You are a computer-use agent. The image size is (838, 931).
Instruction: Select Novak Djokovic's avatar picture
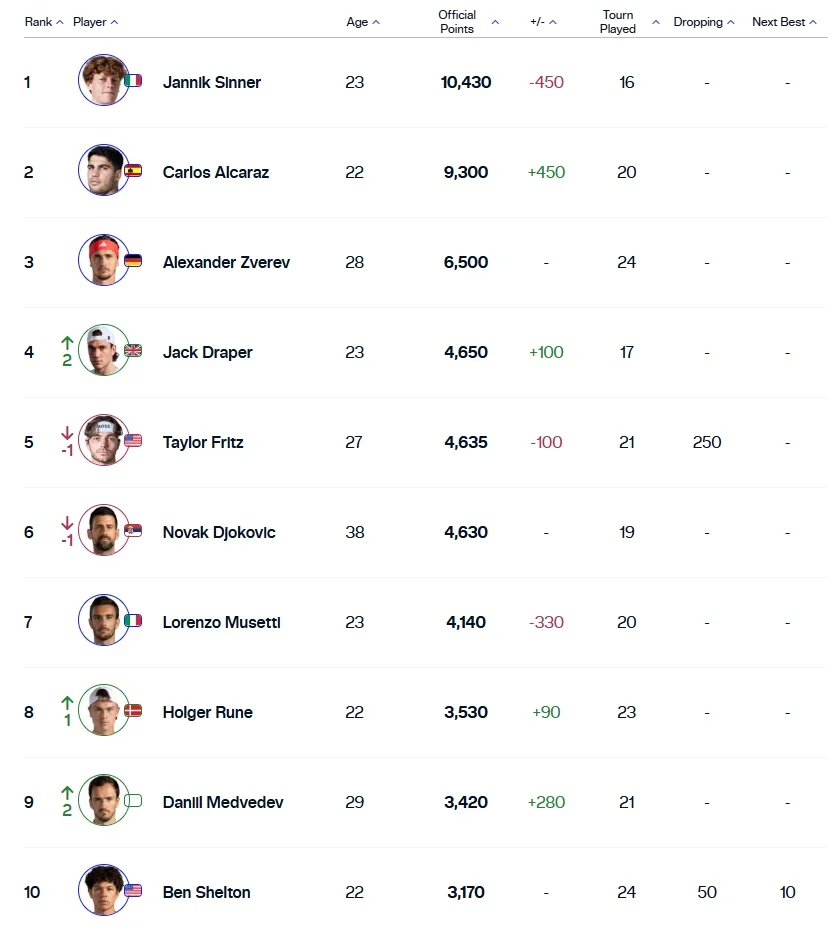[103, 531]
